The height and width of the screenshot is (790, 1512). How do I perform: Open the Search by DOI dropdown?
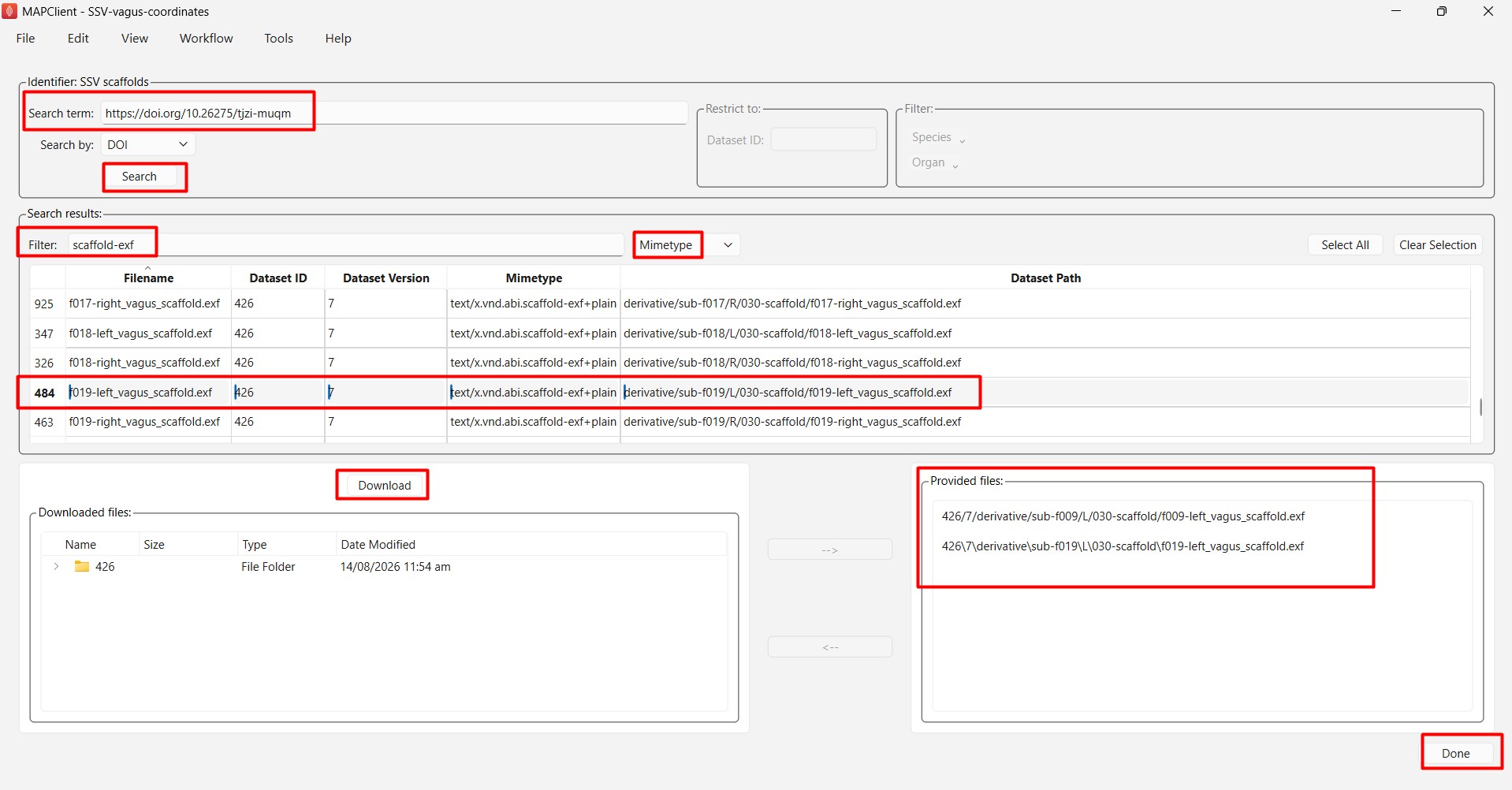(x=147, y=145)
